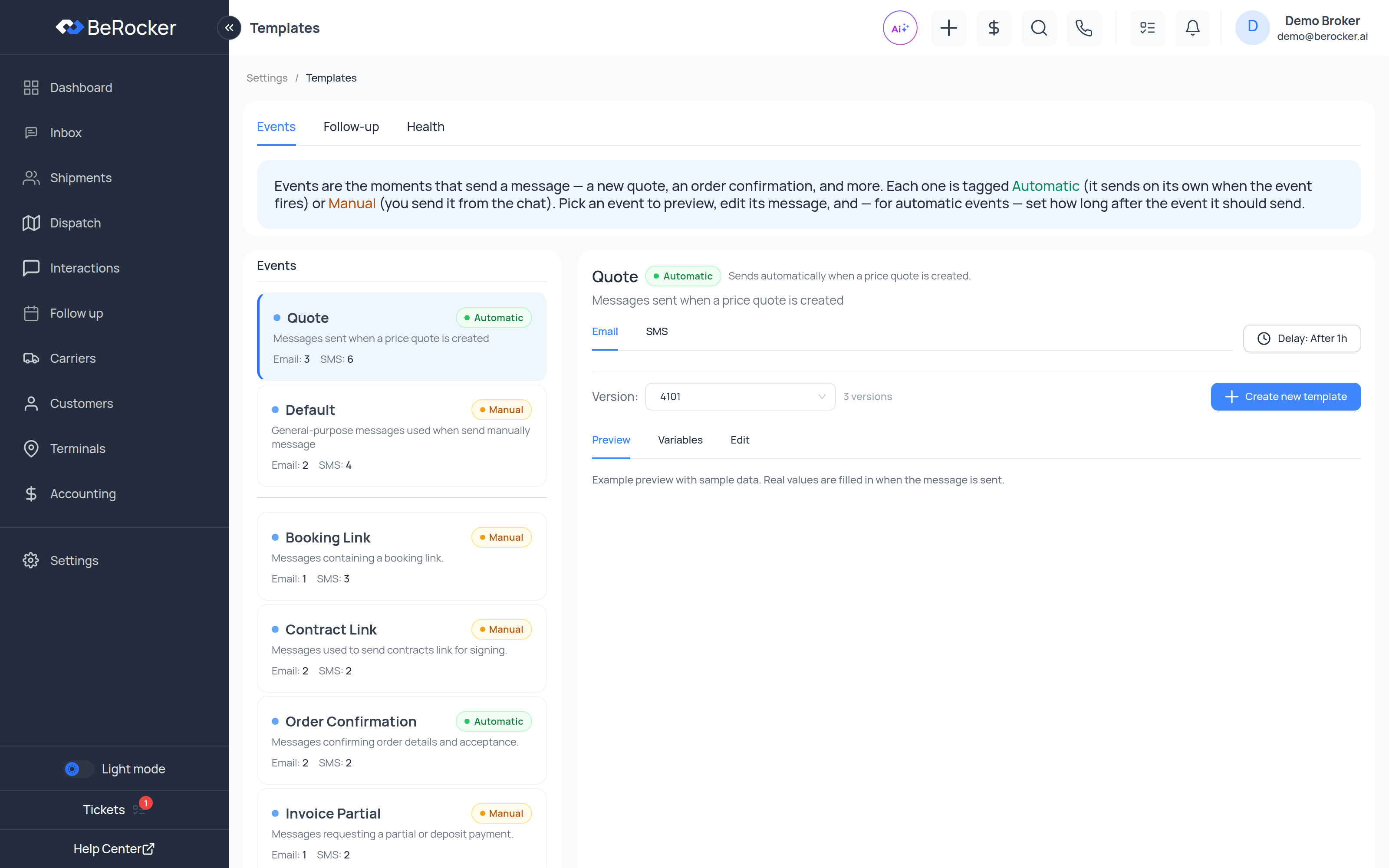1389x868 pixels.
Task: Click the Shipments people icon
Action: coord(31,178)
